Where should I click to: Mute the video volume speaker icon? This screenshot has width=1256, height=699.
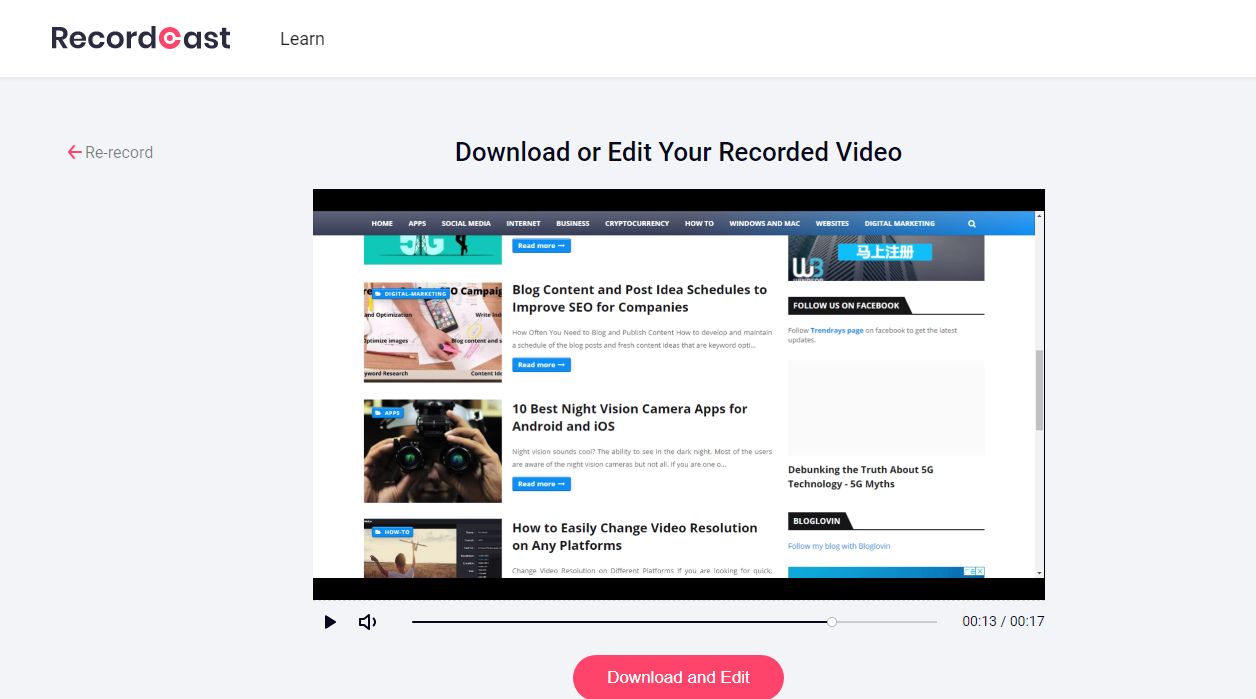click(x=367, y=622)
